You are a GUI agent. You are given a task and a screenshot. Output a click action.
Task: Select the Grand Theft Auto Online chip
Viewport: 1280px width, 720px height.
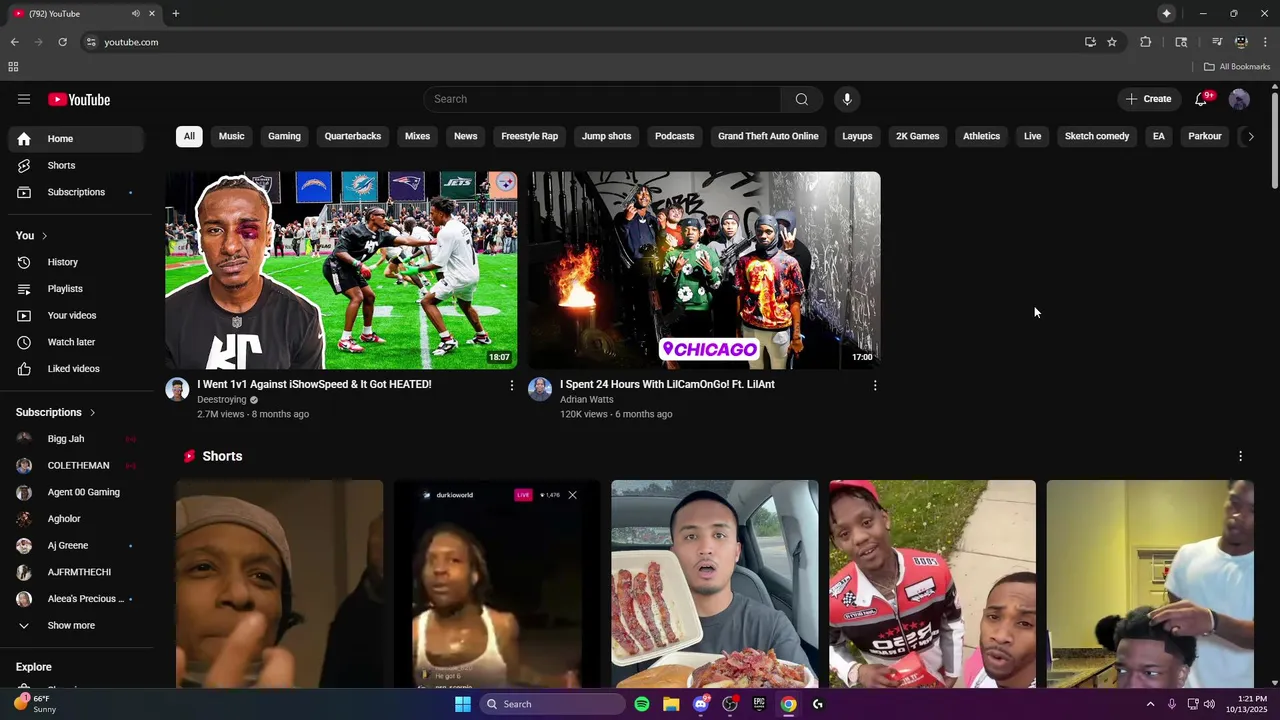768,136
